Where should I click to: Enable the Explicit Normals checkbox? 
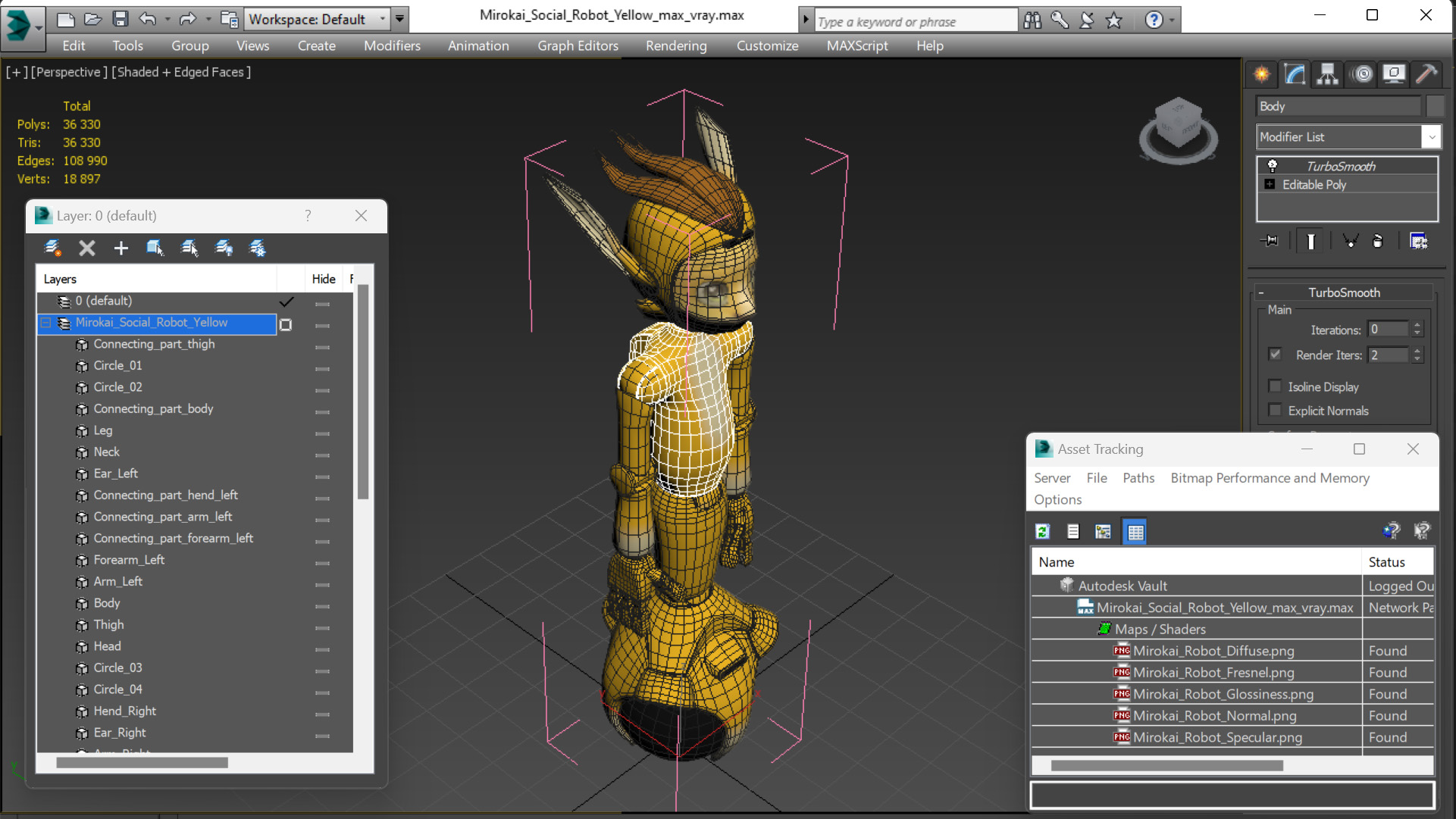point(1275,410)
